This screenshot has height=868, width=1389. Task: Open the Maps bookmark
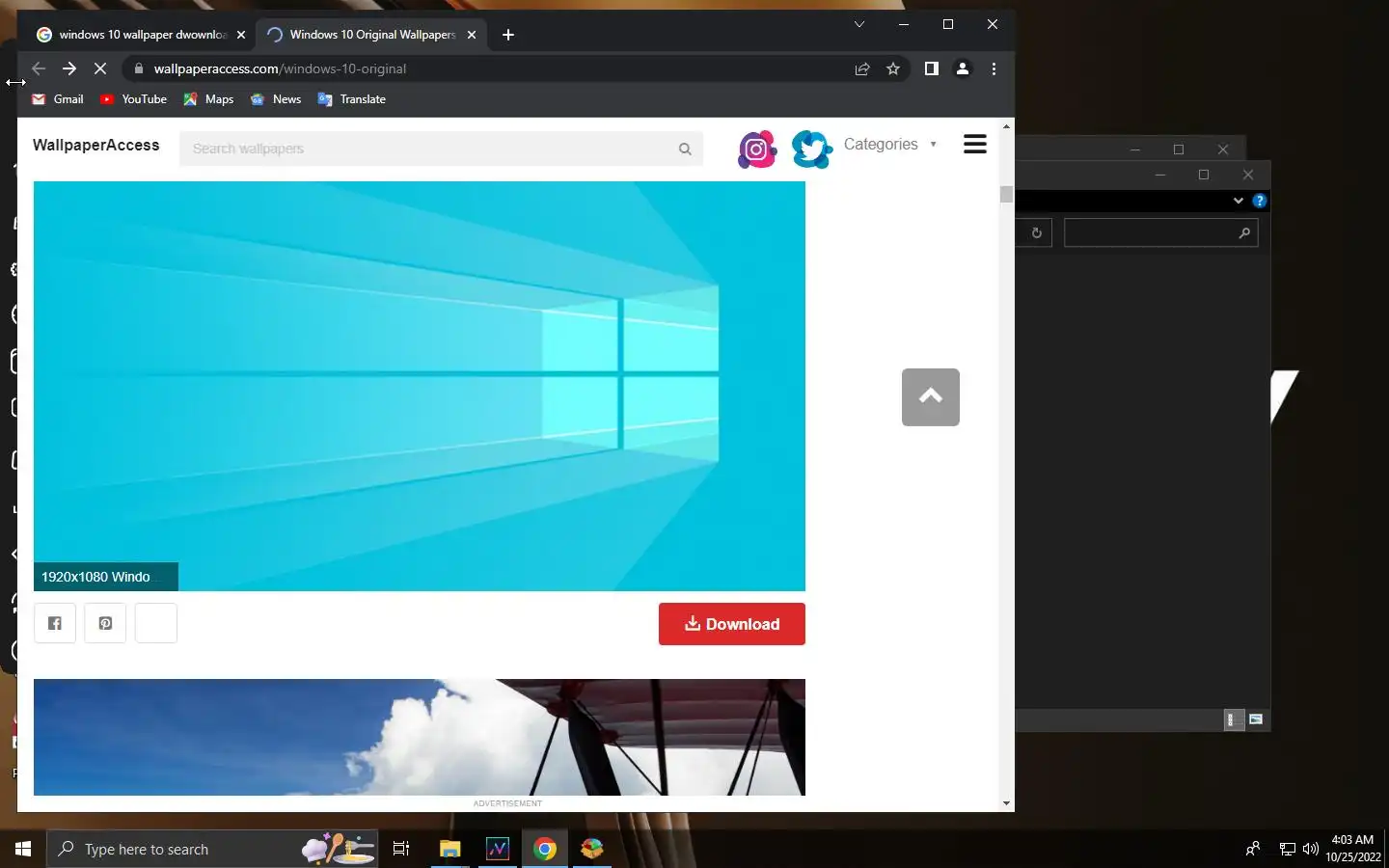(x=208, y=99)
